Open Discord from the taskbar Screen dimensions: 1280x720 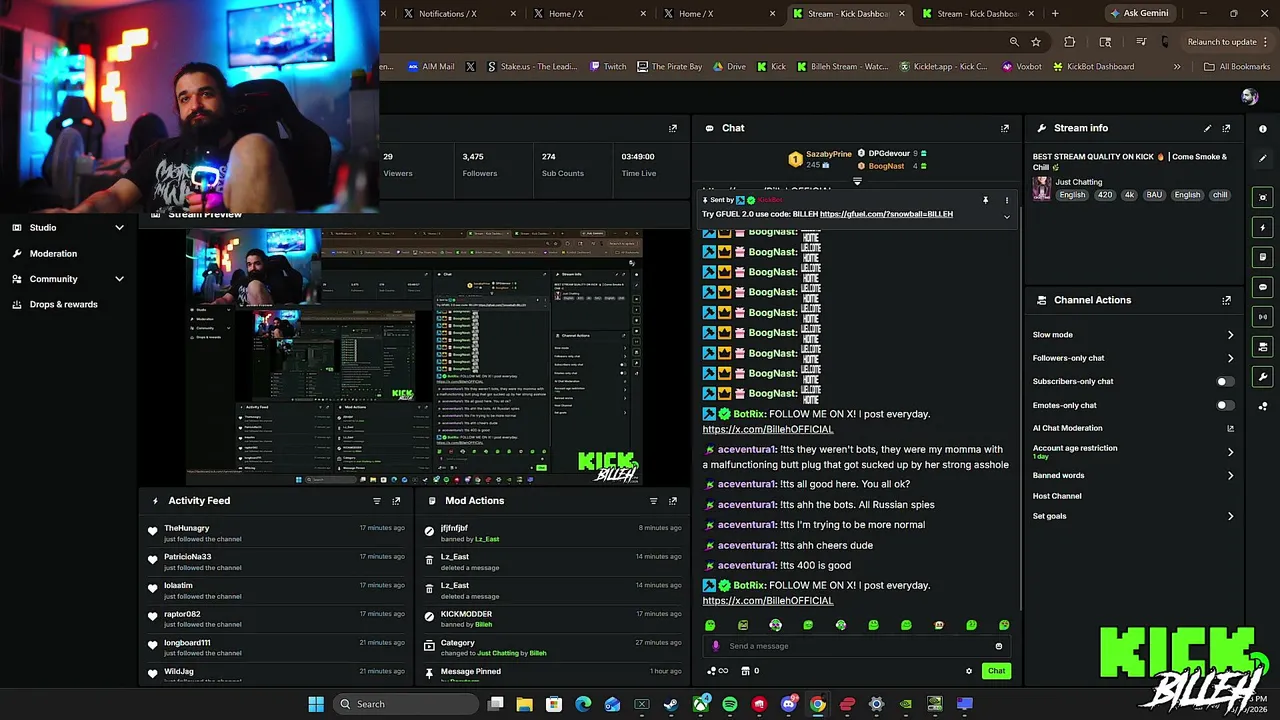point(789,704)
